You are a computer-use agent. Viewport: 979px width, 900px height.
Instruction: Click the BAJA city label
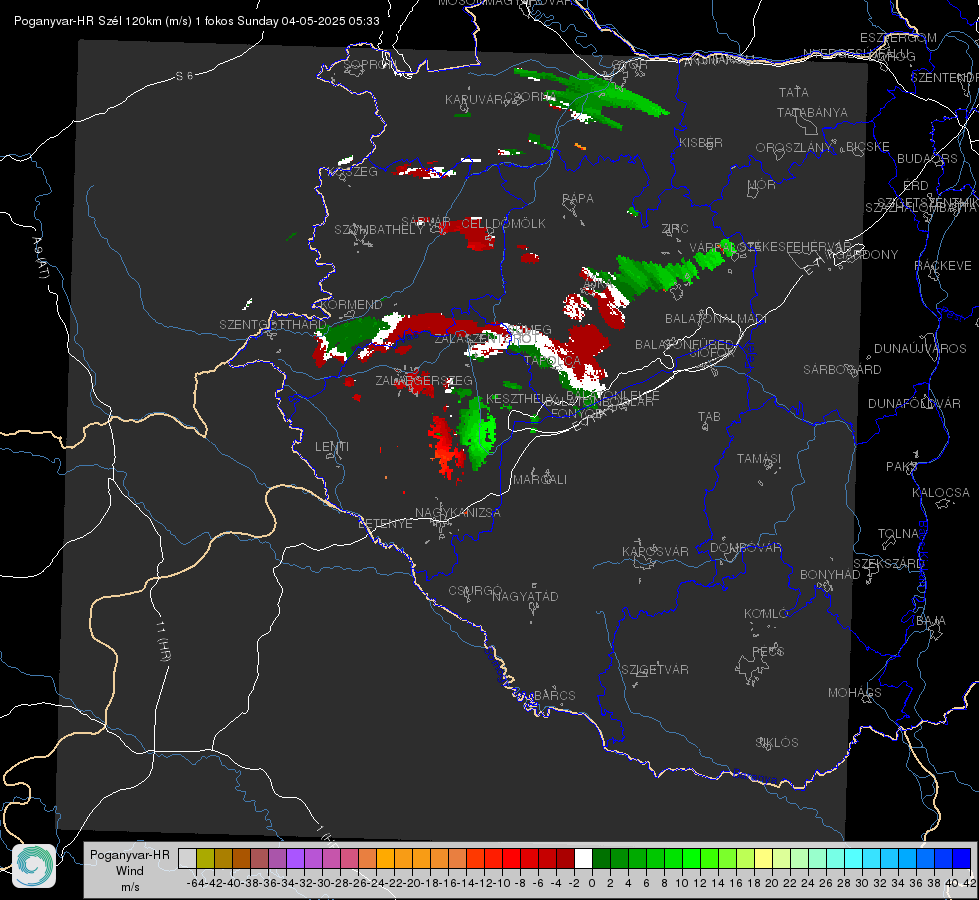[x=931, y=621]
